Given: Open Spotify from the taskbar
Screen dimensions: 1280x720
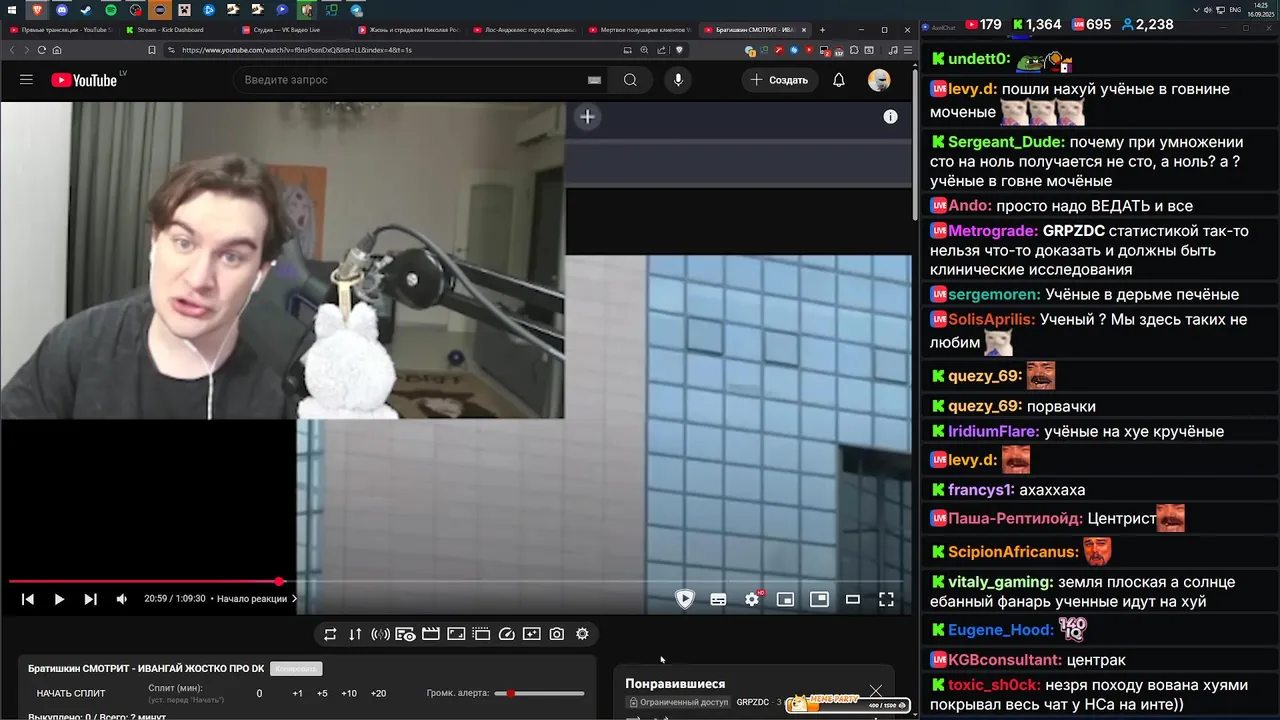Looking at the screenshot, I should click(111, 10).
